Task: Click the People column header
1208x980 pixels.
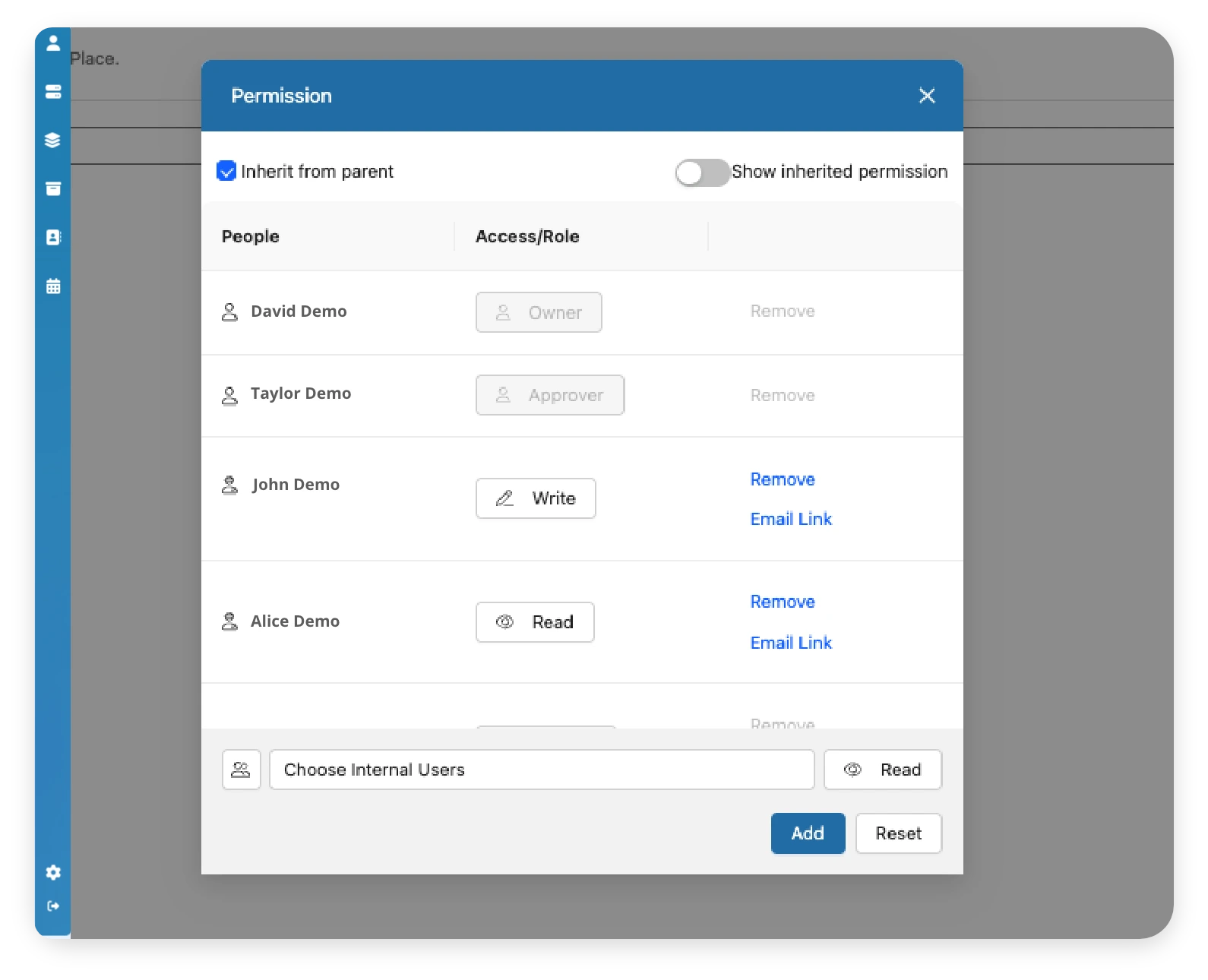Action: (x=251, y=236)
